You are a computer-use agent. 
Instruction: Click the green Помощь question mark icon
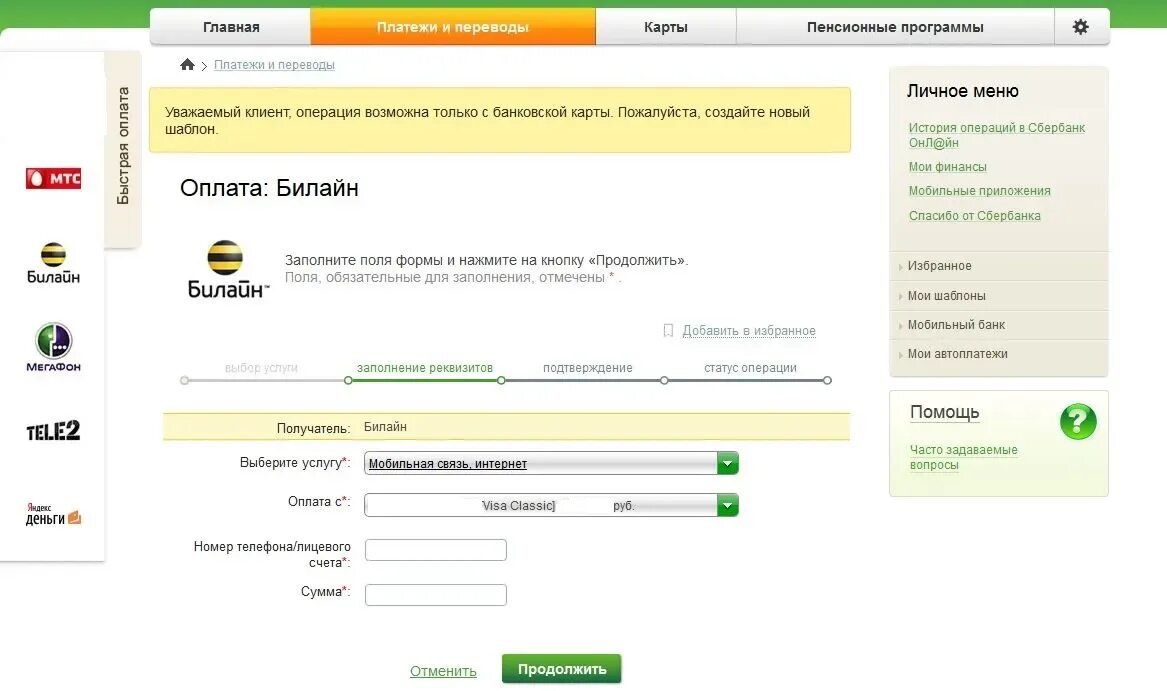1077,422
